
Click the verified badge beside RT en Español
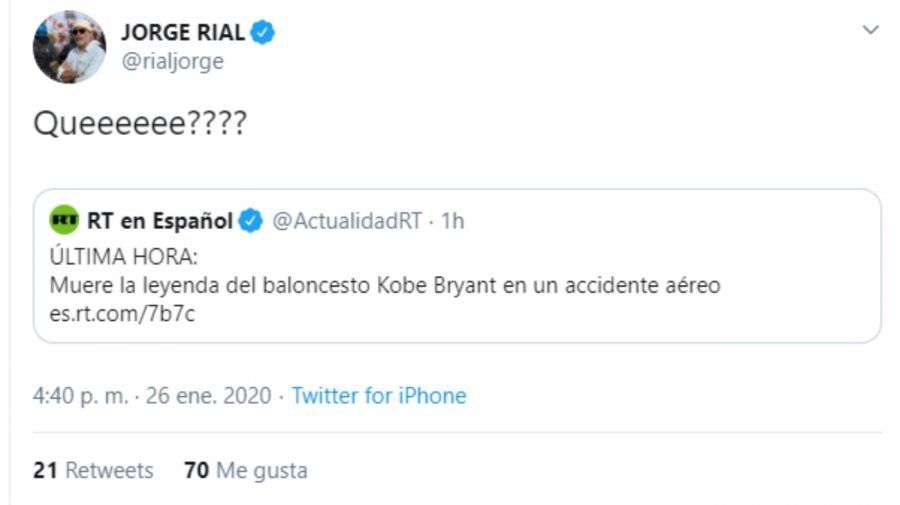point(250,221)
